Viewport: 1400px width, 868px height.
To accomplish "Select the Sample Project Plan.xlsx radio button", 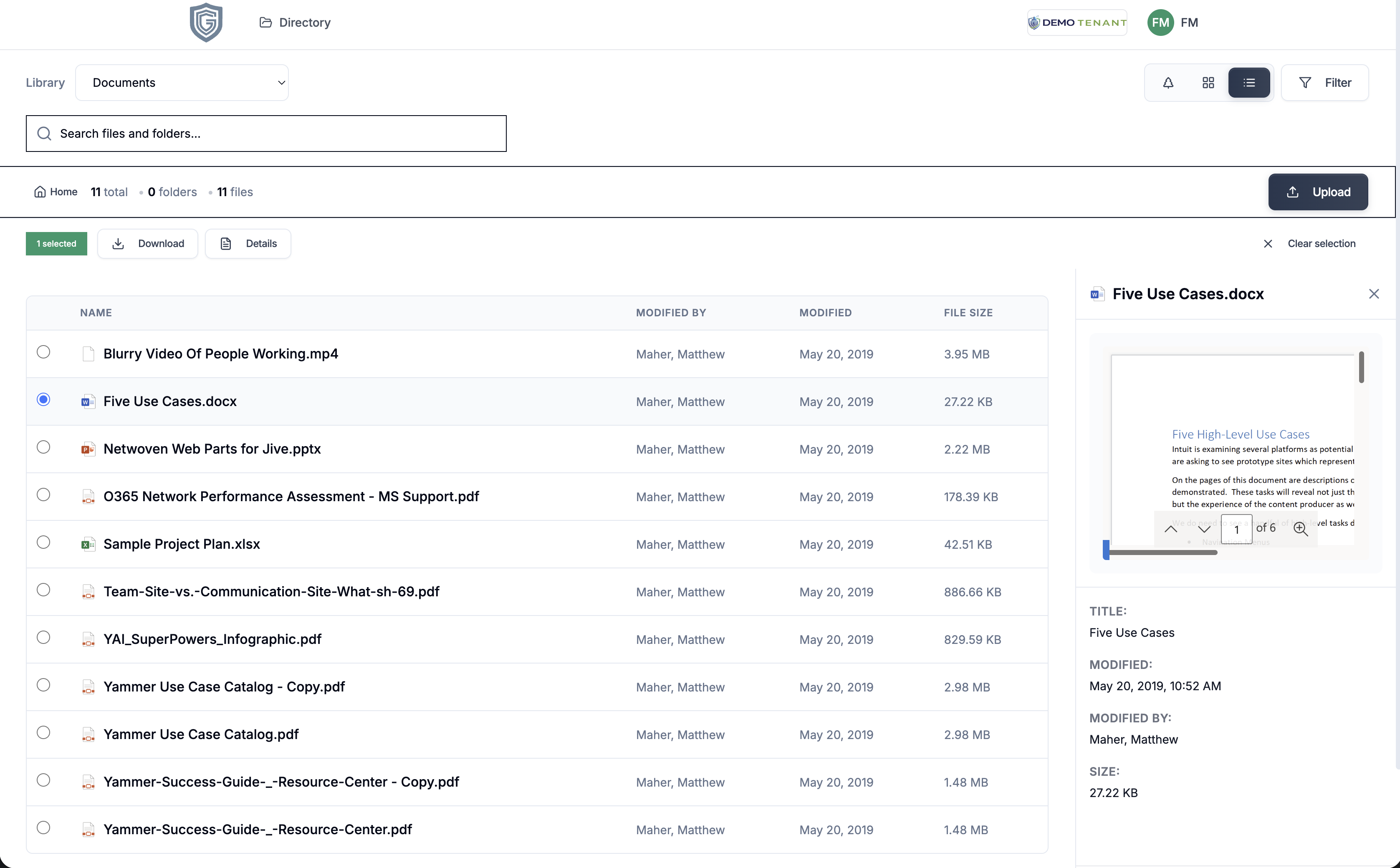I will [43, 542].
